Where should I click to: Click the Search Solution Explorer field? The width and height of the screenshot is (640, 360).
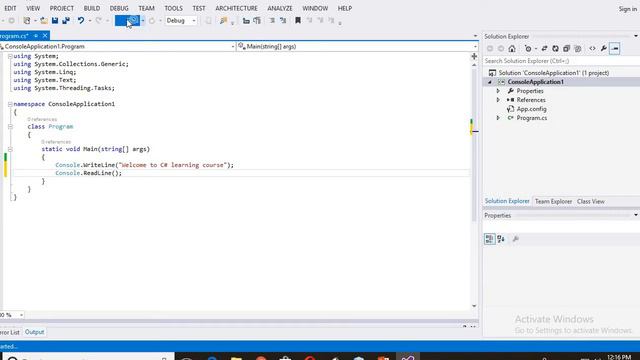[x=561, y=61]
